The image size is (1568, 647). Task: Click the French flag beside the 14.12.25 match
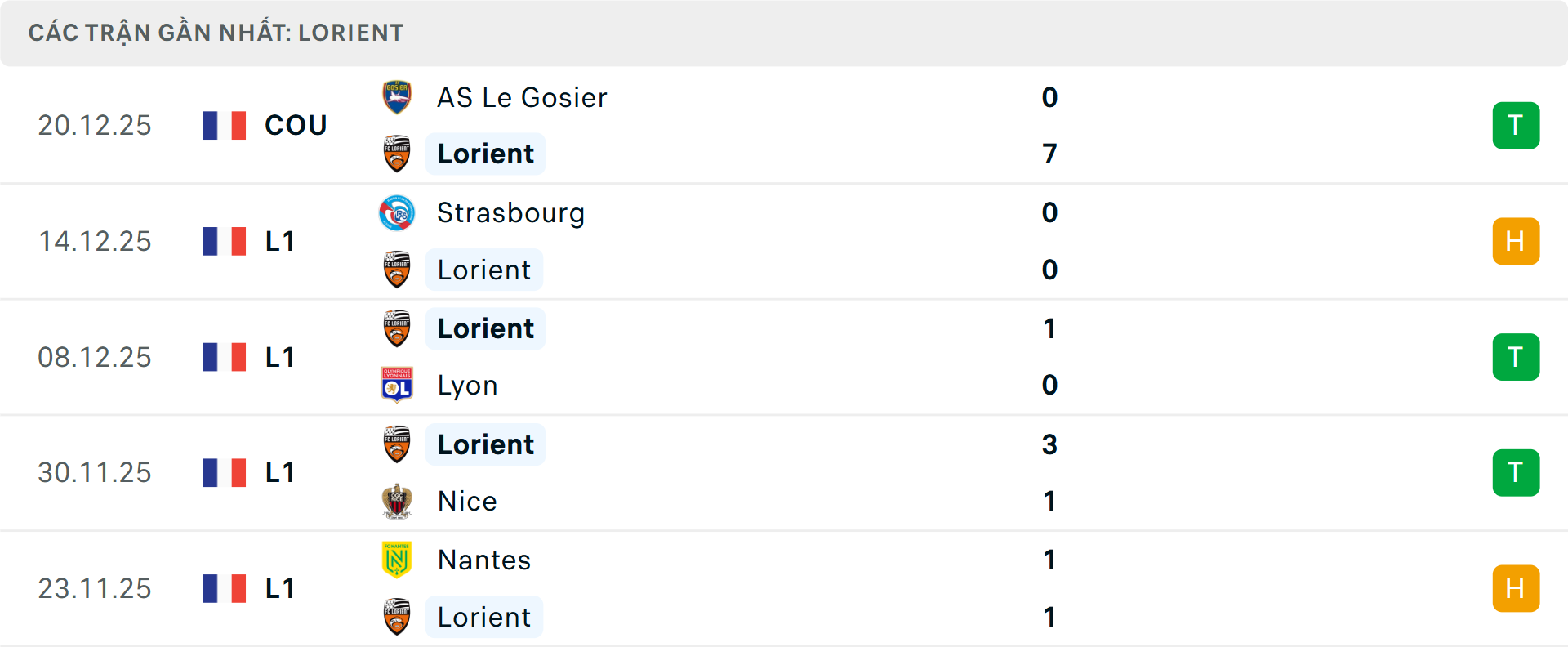[x=225, y=241]
